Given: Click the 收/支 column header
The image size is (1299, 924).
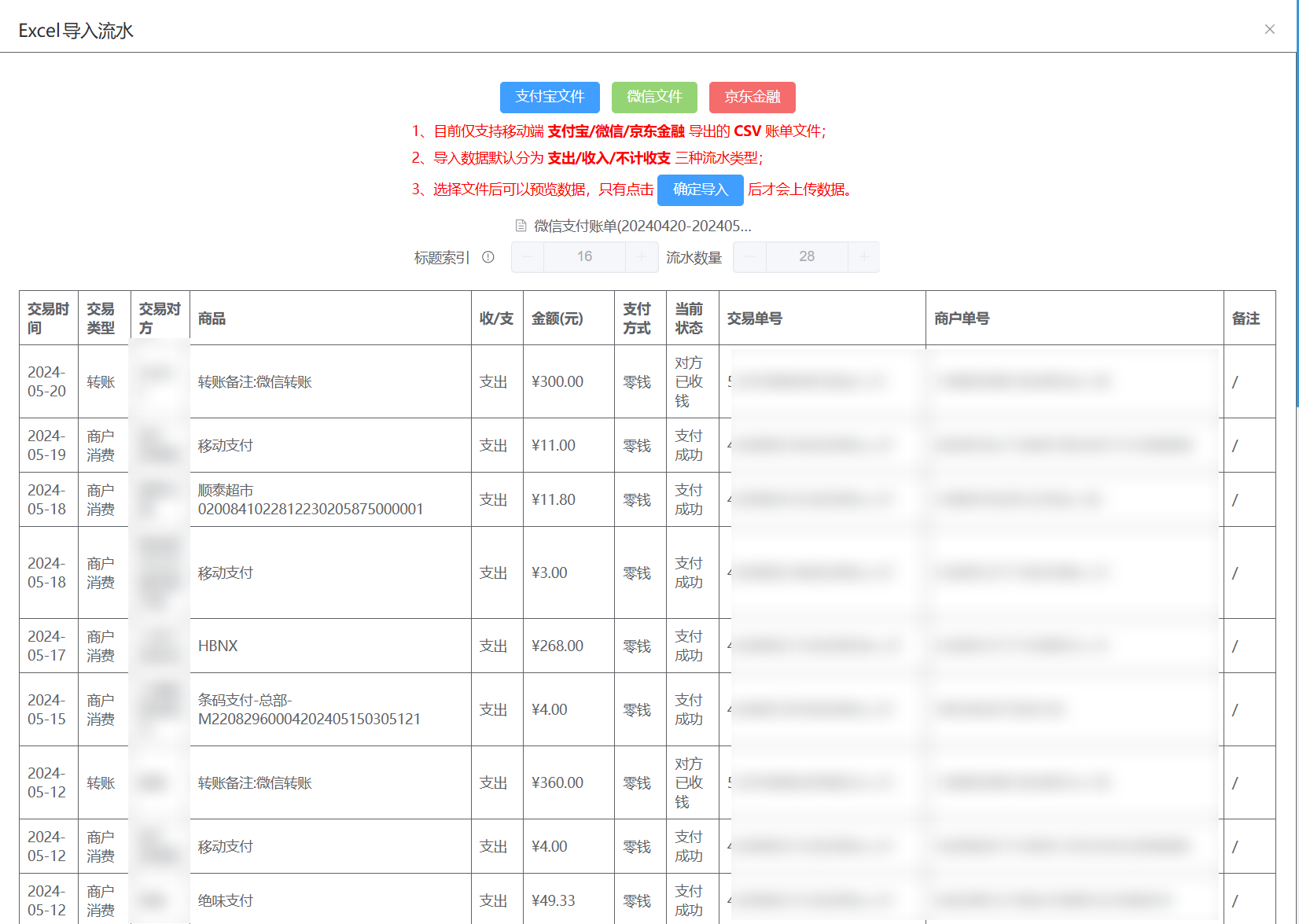Looking at the screenshot, I should [x=498, y=318].
